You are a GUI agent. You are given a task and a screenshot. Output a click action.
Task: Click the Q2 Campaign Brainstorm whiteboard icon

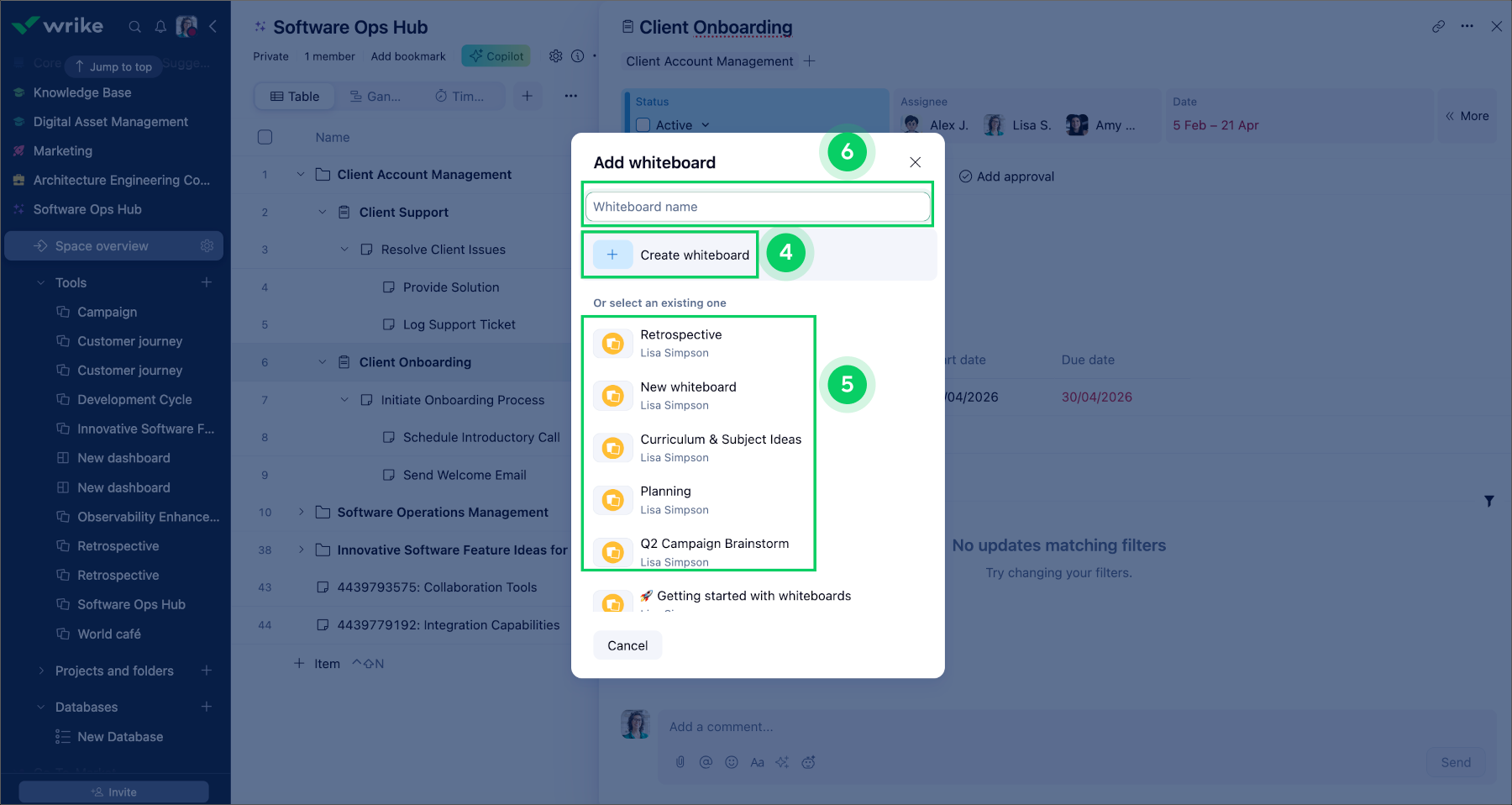613,552
